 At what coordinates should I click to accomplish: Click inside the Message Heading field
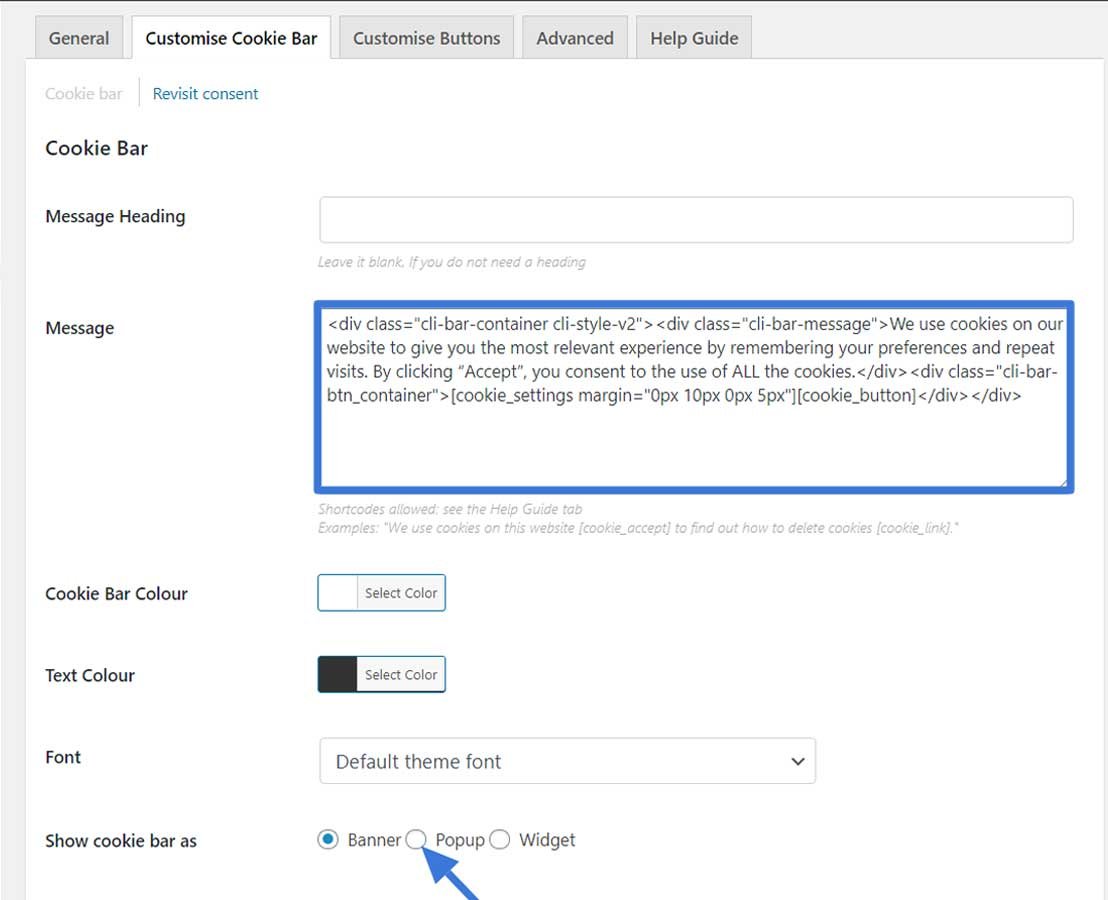[x=696, y=221]
